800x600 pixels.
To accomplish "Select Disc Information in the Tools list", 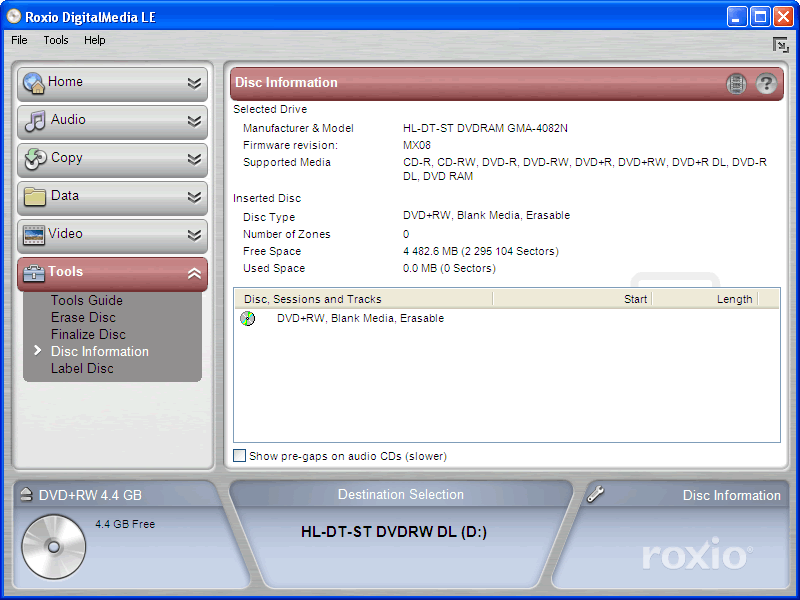I will pyautogui.click(x=100, y=351).
